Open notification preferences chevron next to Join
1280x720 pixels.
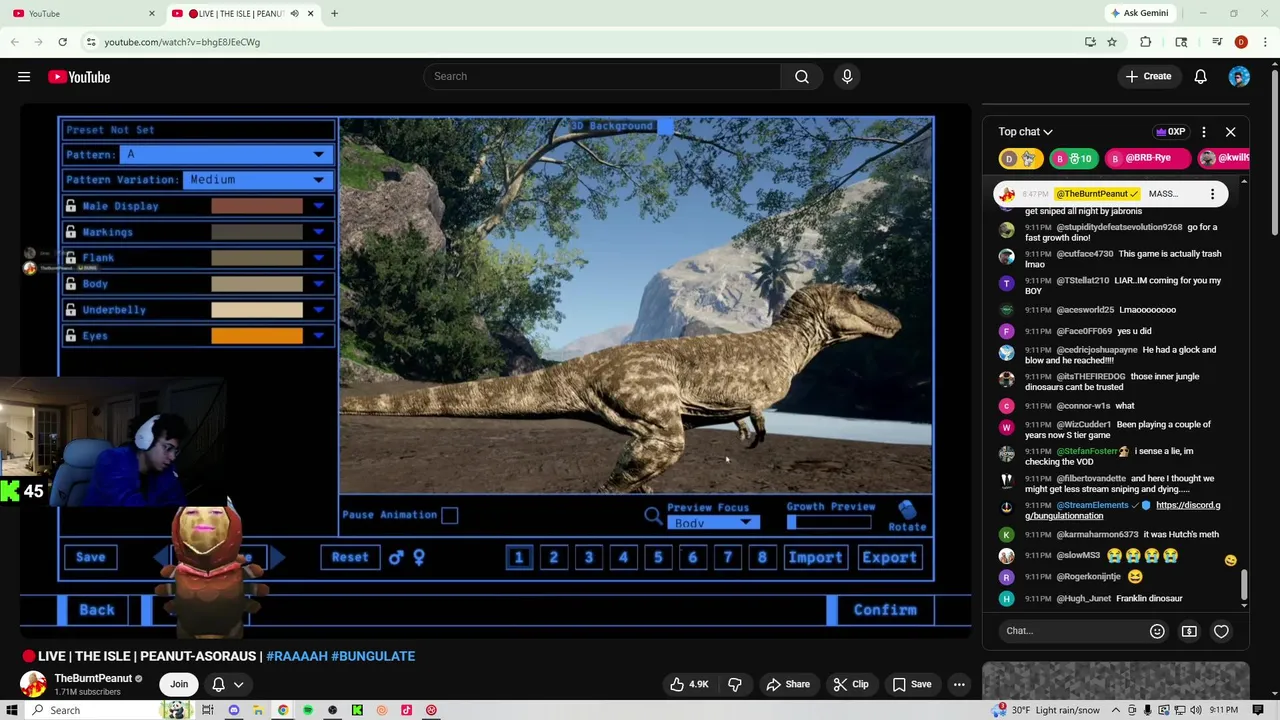tap(239, 684)
